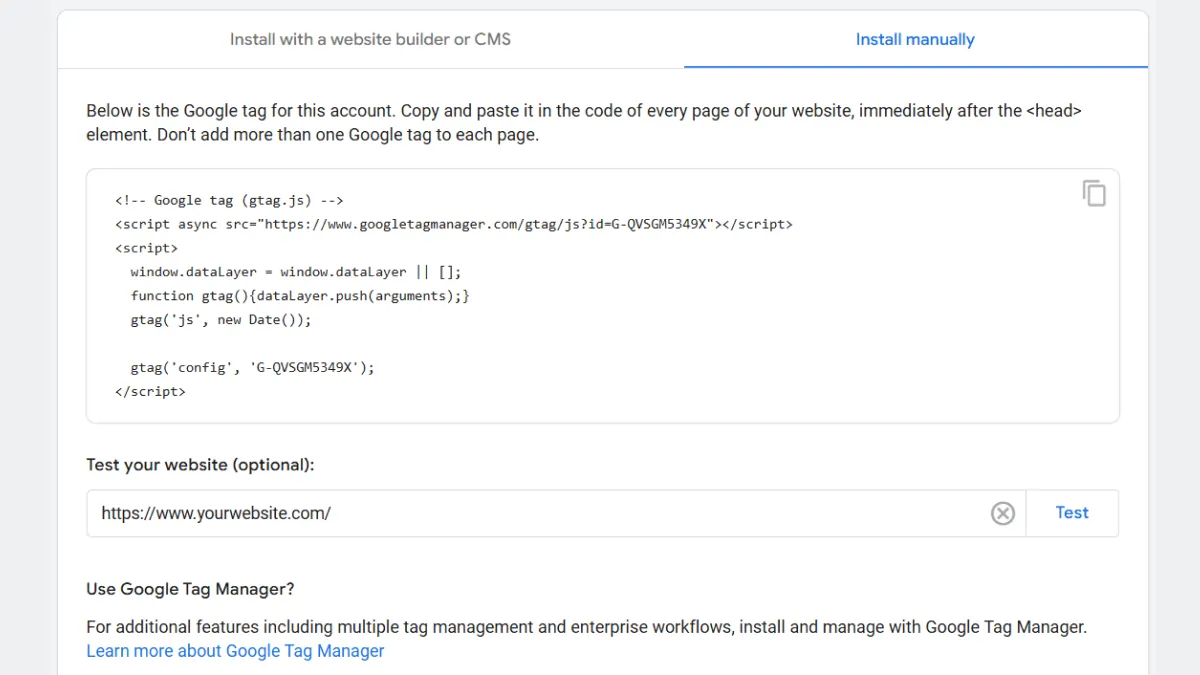Select the Install manually tab
Image resolution: width=1200 pixels, height=675 pixels.
(x=915, y=40)
